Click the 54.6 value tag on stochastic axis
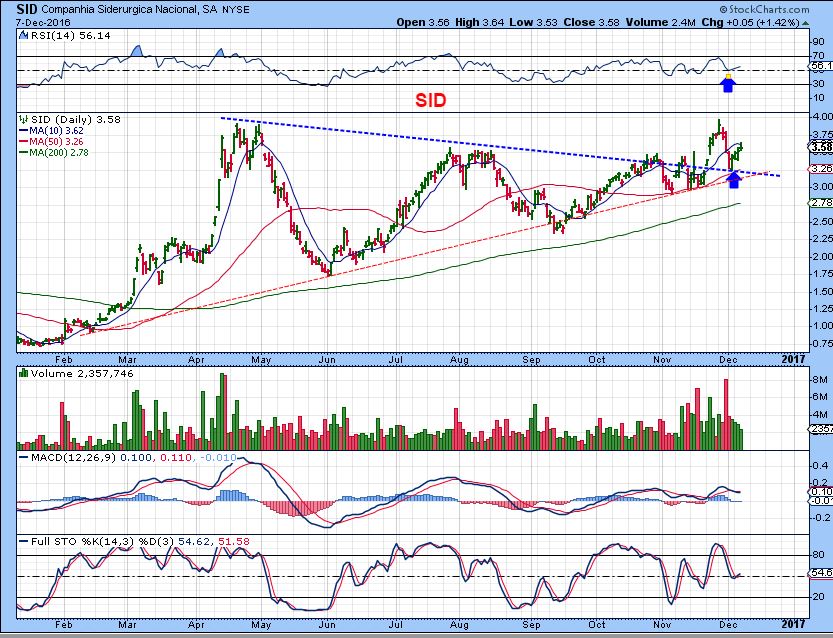 point(821,573)
